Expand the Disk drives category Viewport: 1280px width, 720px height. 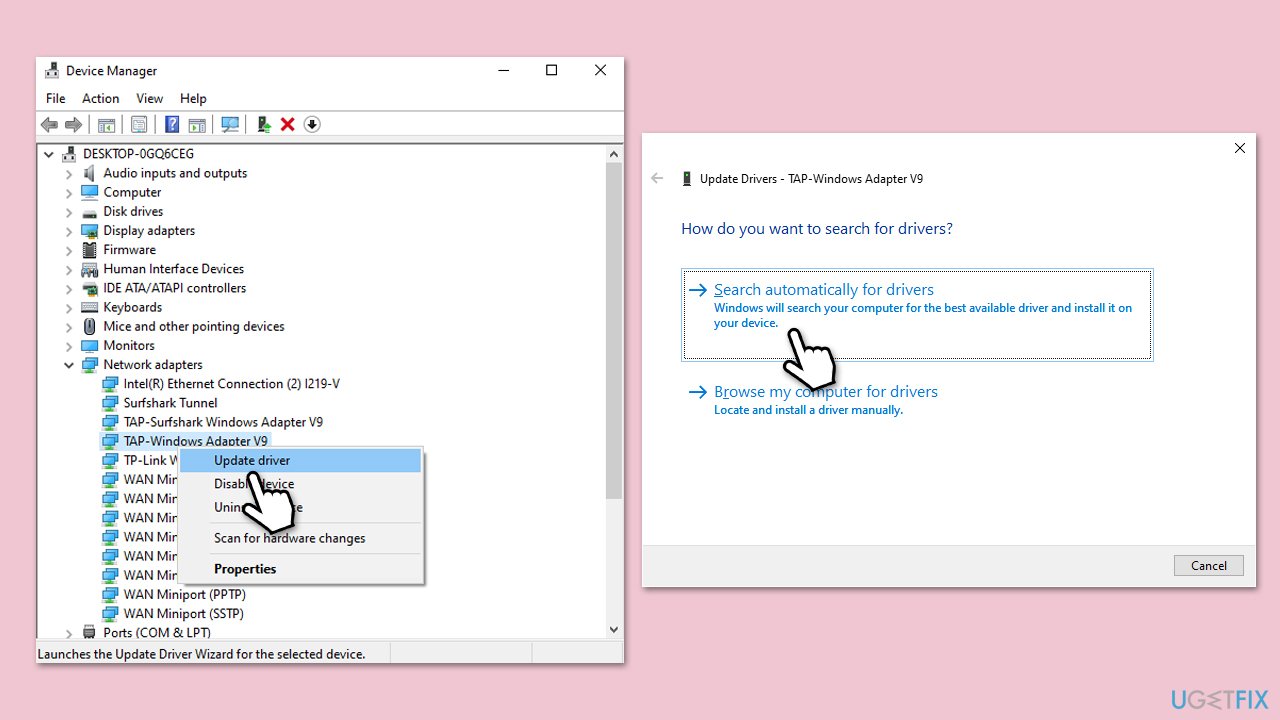(69, 211)
